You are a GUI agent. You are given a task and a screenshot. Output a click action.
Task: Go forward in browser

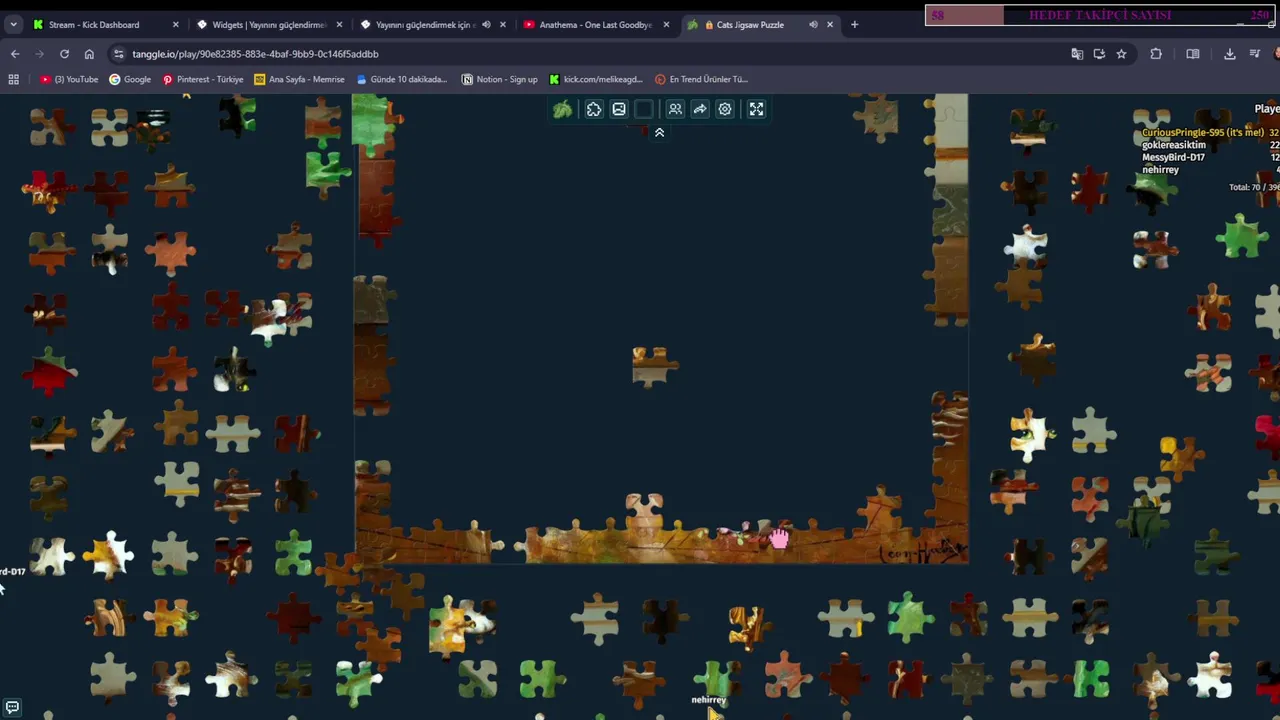point(39,54)
